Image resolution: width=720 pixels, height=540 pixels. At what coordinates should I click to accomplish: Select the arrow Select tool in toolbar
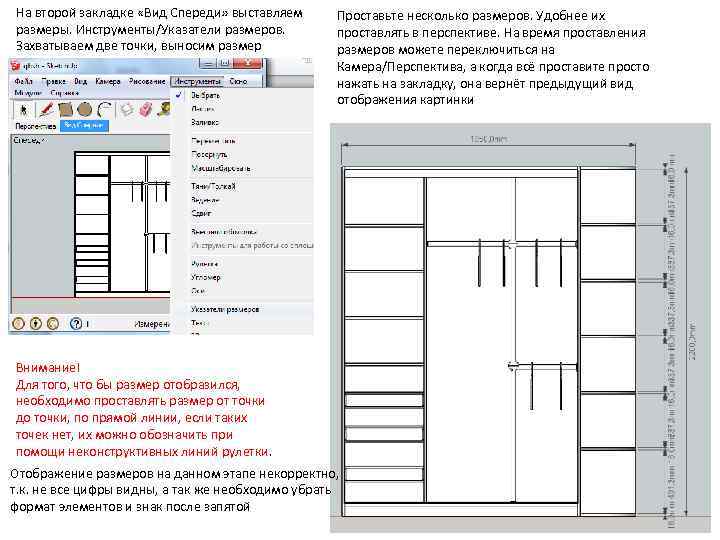[24, 110]
